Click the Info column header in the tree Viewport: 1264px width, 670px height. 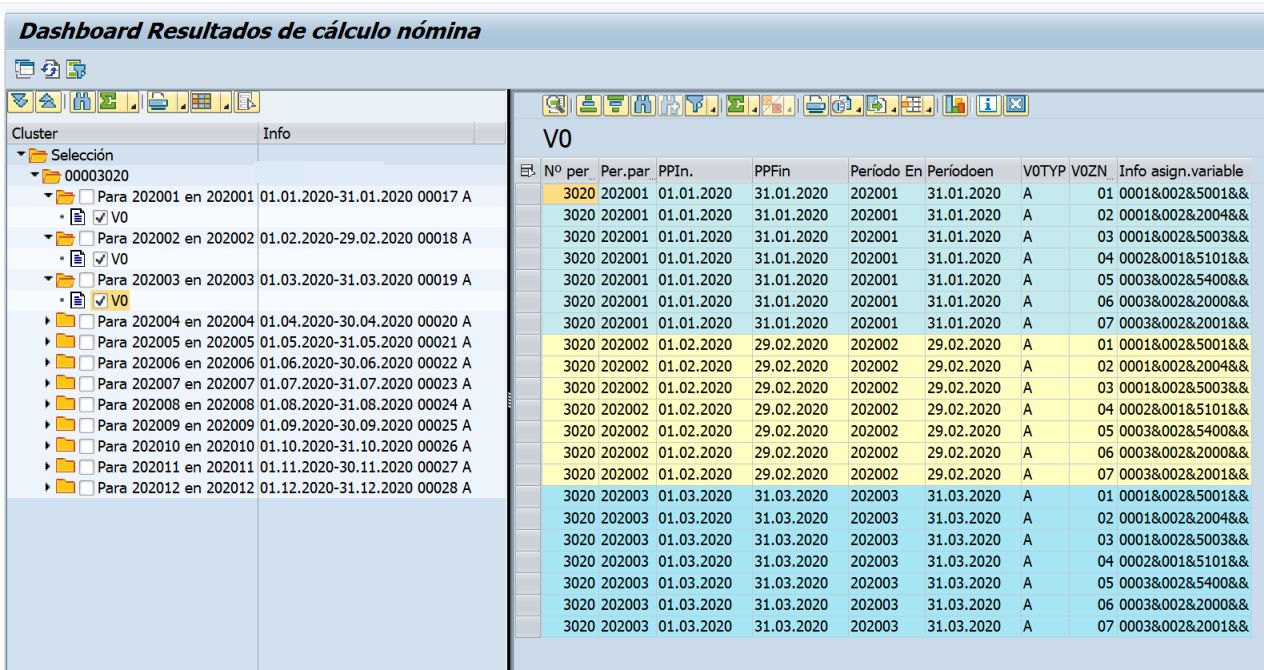click(x=365, y=133)
